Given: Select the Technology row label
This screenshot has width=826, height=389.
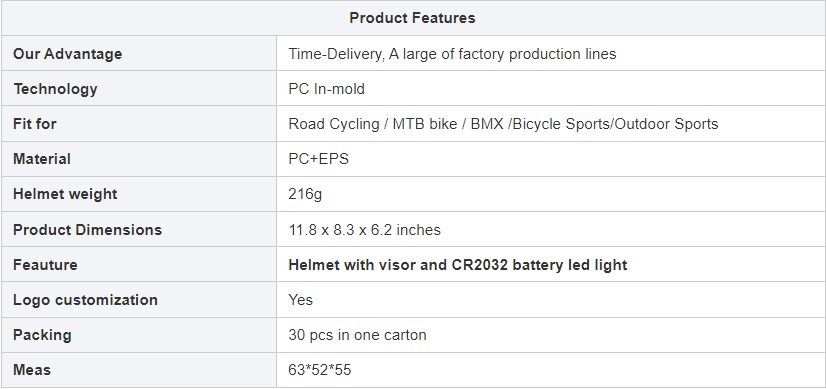Looking at the screenshot, I should tap(55, 89).
